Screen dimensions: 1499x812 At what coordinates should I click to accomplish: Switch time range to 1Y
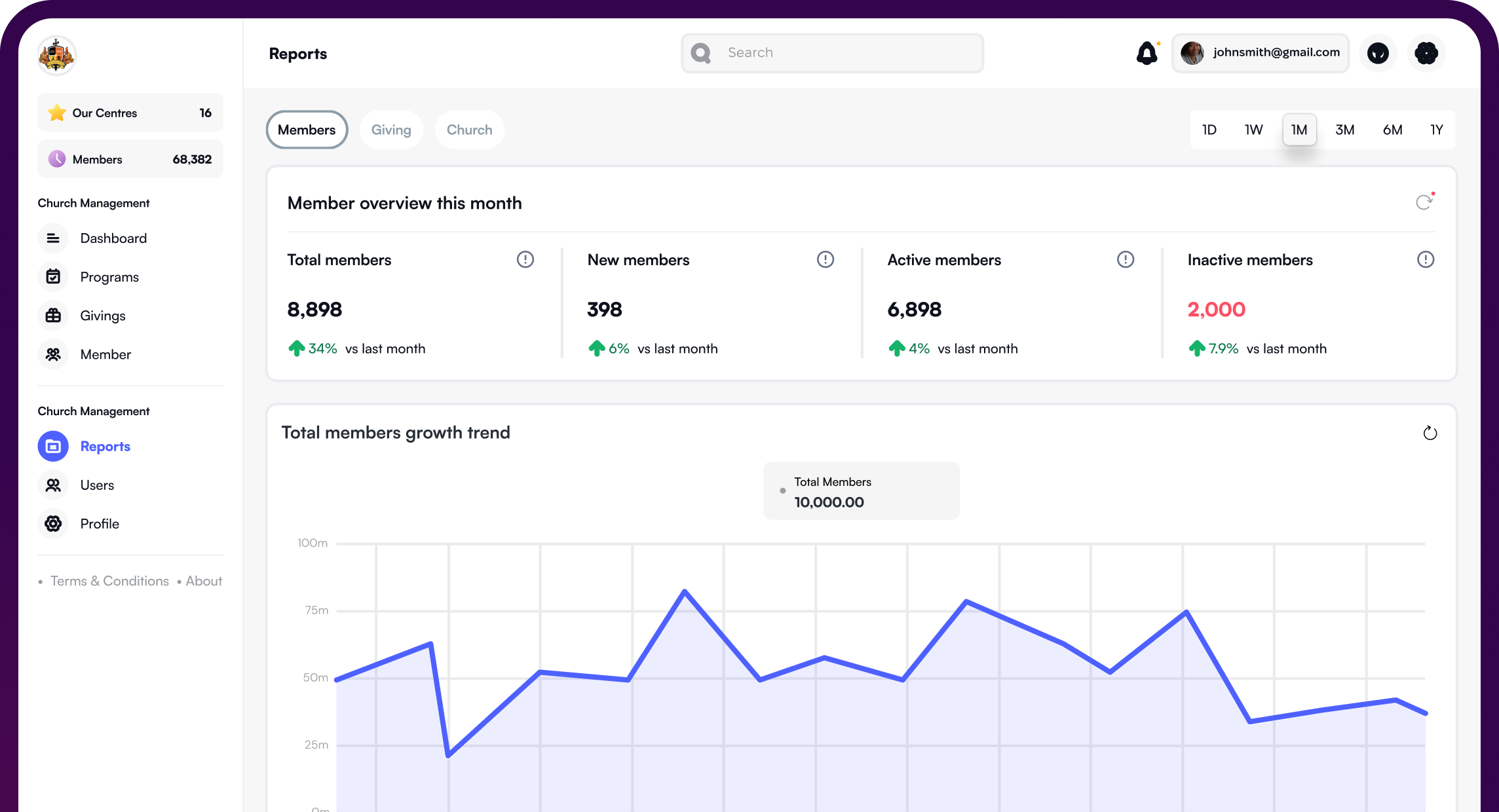(x=1436, y=130)
